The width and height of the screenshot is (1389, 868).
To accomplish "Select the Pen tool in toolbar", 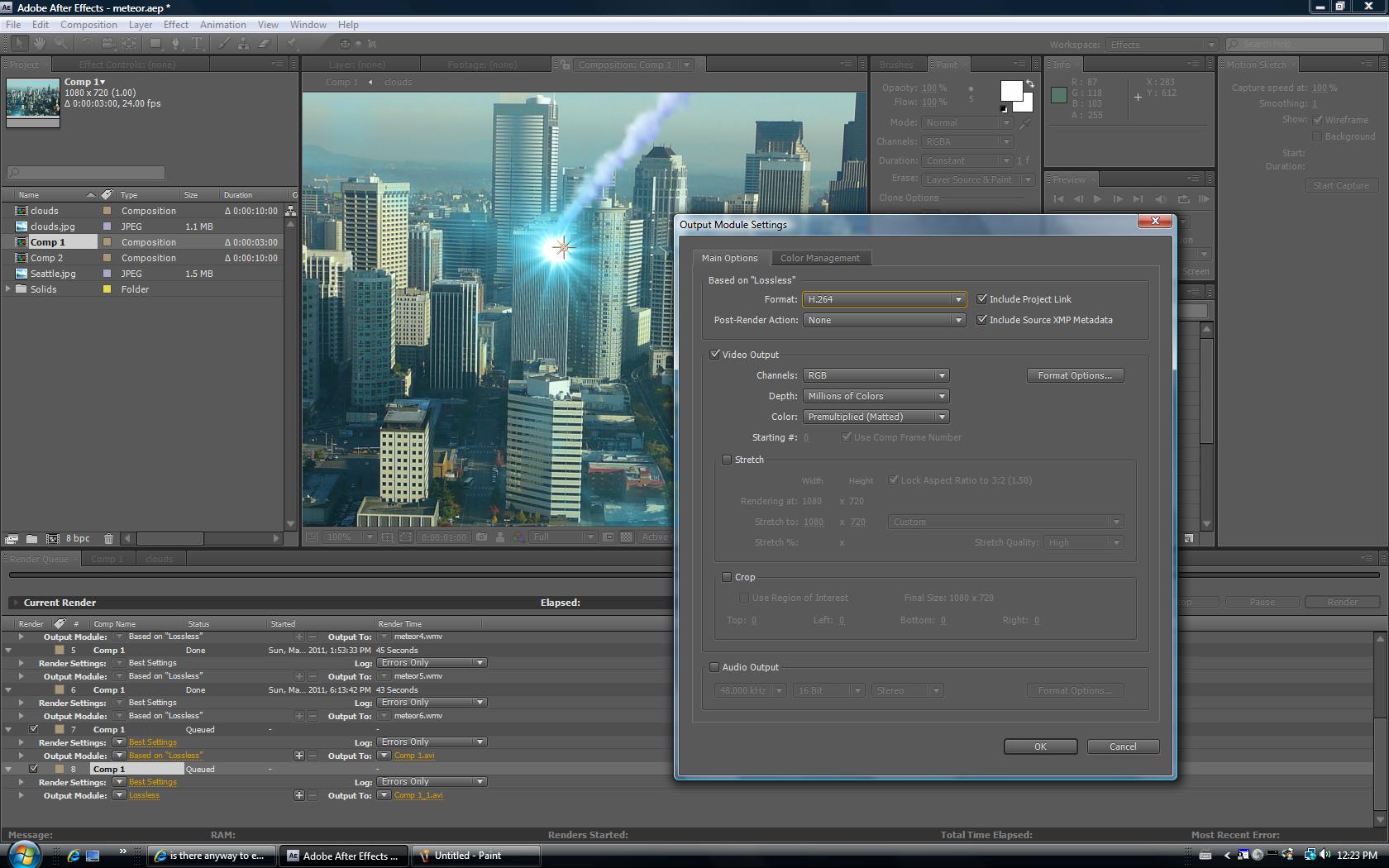I will 175,44.
